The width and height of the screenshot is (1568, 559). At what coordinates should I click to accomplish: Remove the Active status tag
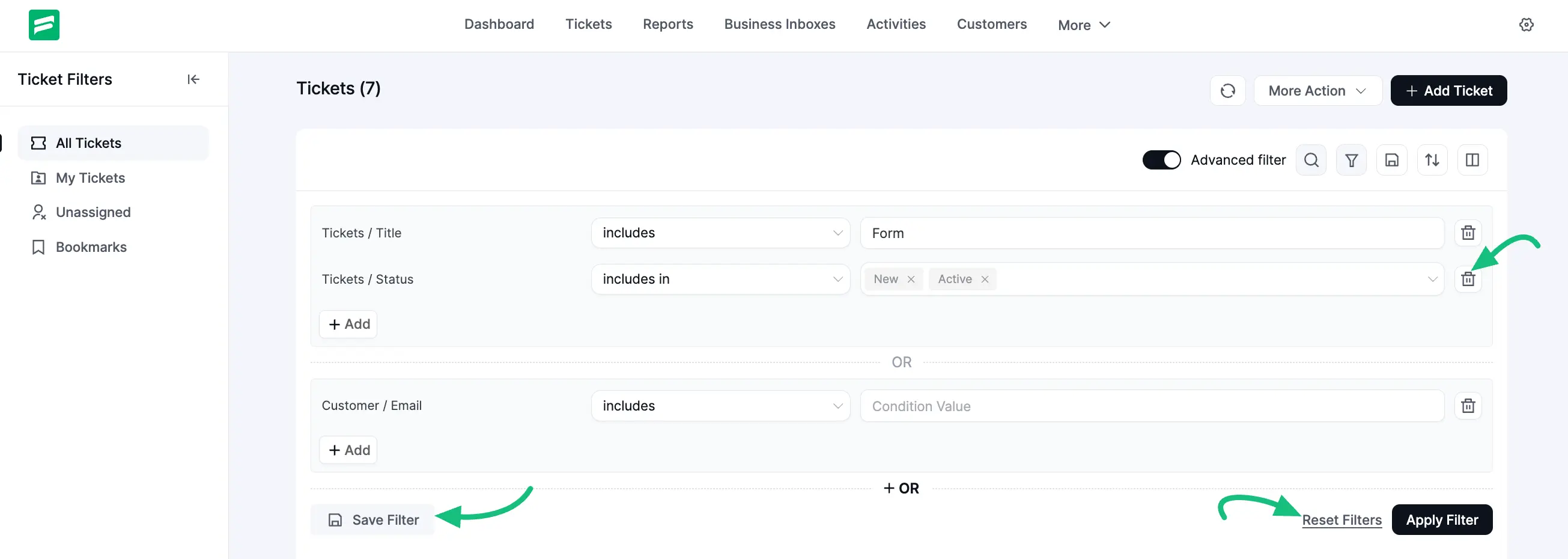984,279
